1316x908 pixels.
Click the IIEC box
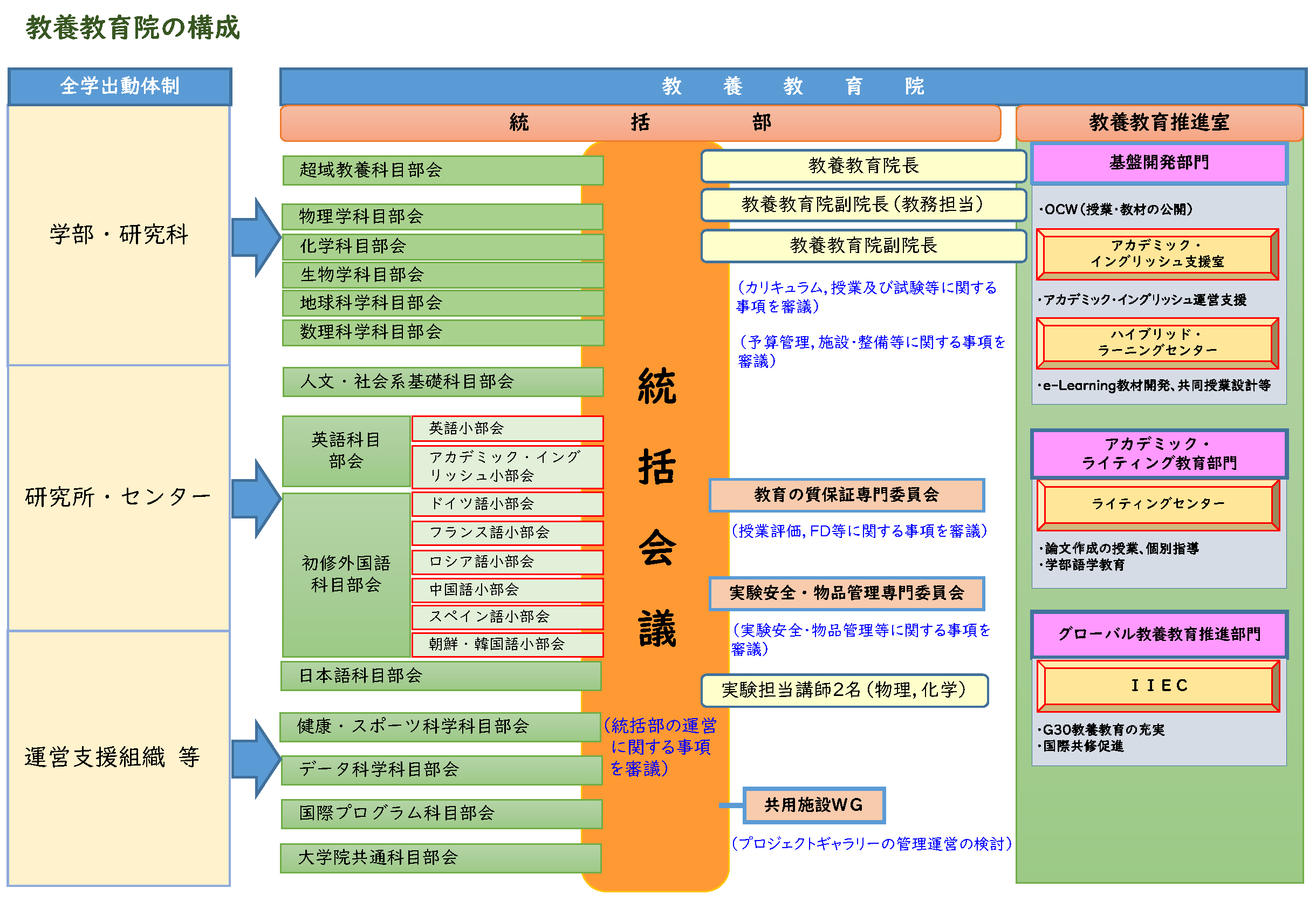pos(1158,686)
